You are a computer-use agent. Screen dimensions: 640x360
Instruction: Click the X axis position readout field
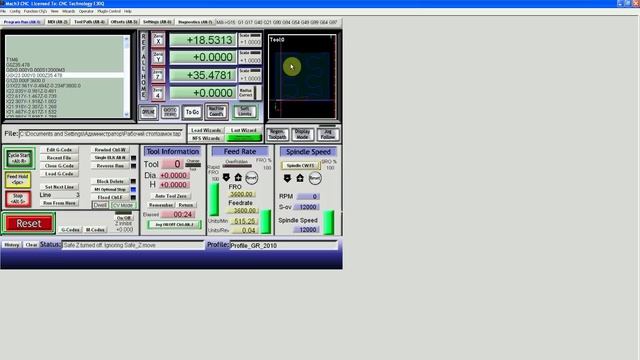pyautogui.click(x=203, y=40)
